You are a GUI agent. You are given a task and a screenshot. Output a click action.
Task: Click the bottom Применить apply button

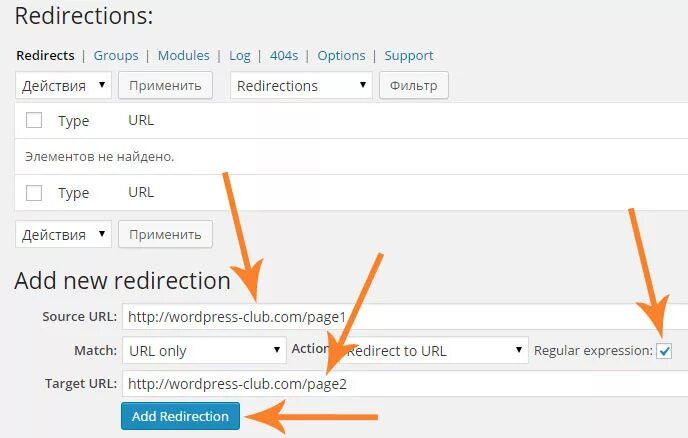pyautogui.click(x=165, y=235)
